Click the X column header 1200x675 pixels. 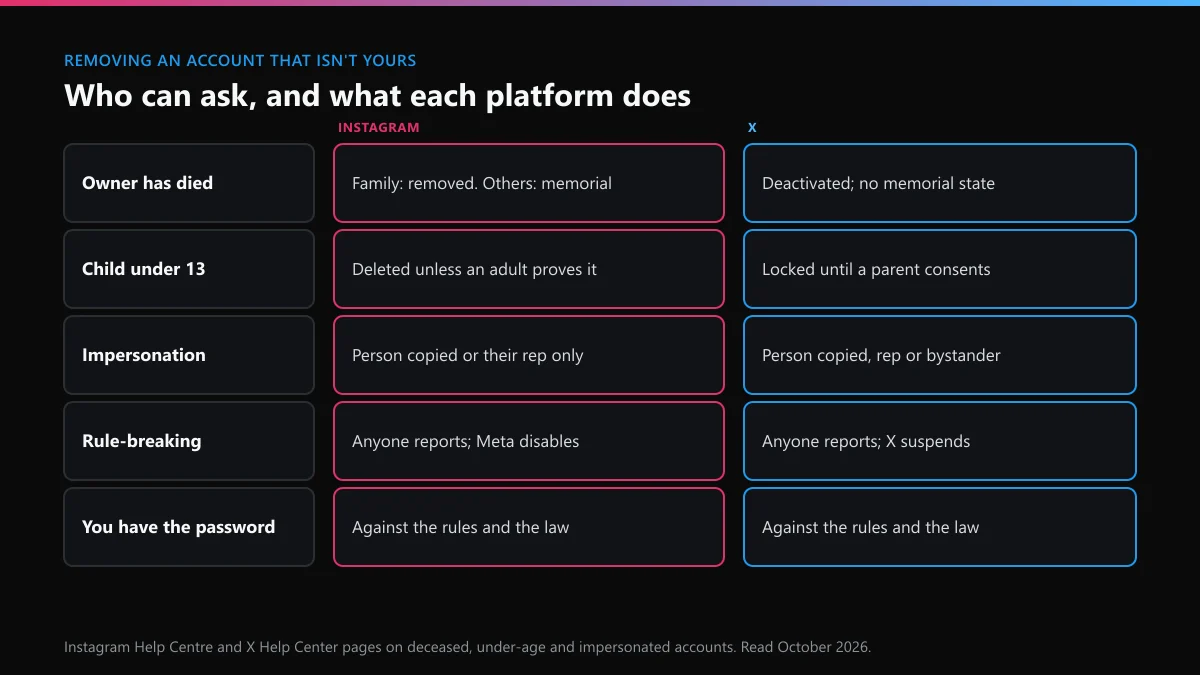click(752, 128)
